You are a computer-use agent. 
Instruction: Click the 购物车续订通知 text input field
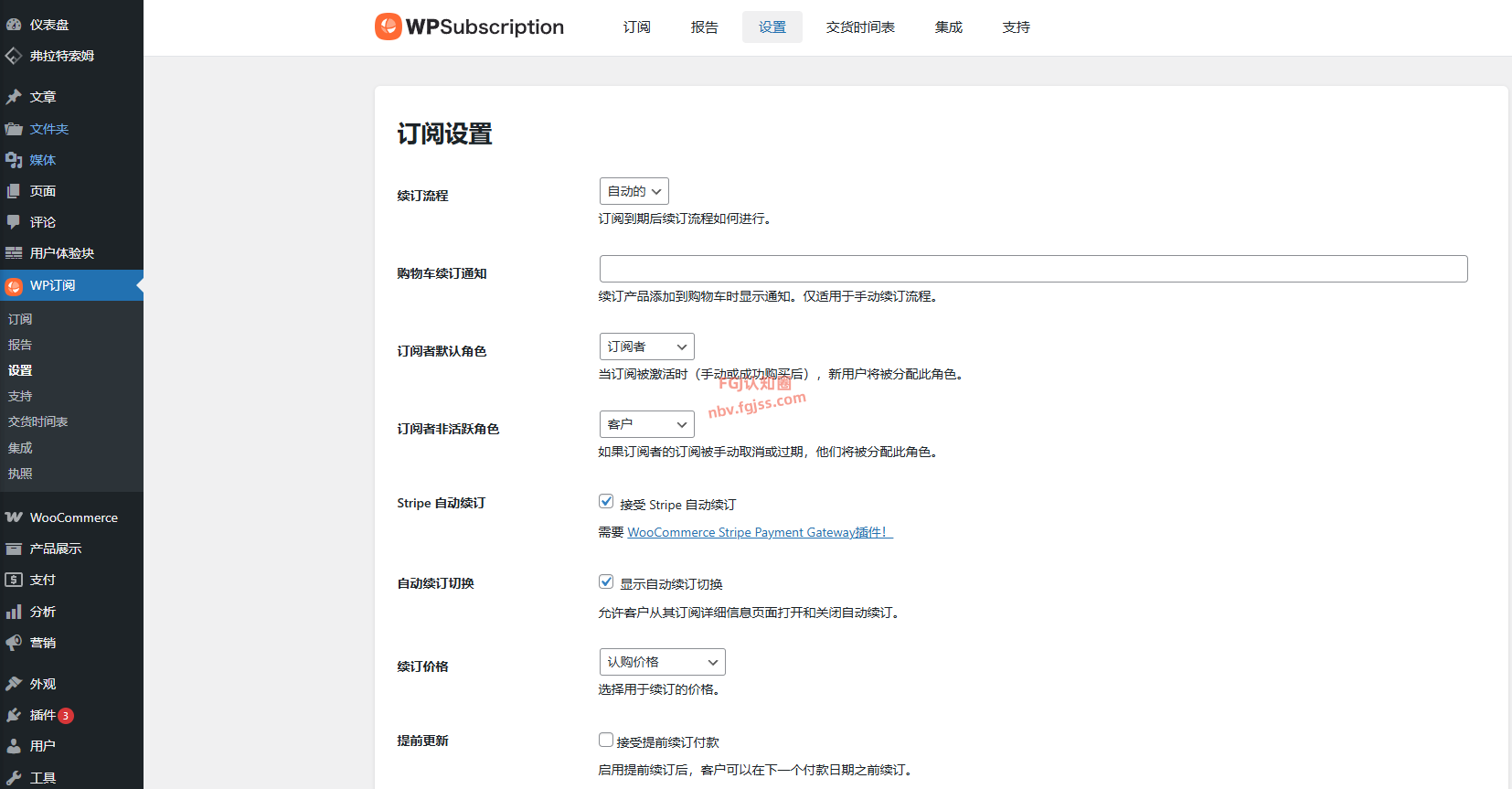pyautogui.click(x=1033, y=269)
